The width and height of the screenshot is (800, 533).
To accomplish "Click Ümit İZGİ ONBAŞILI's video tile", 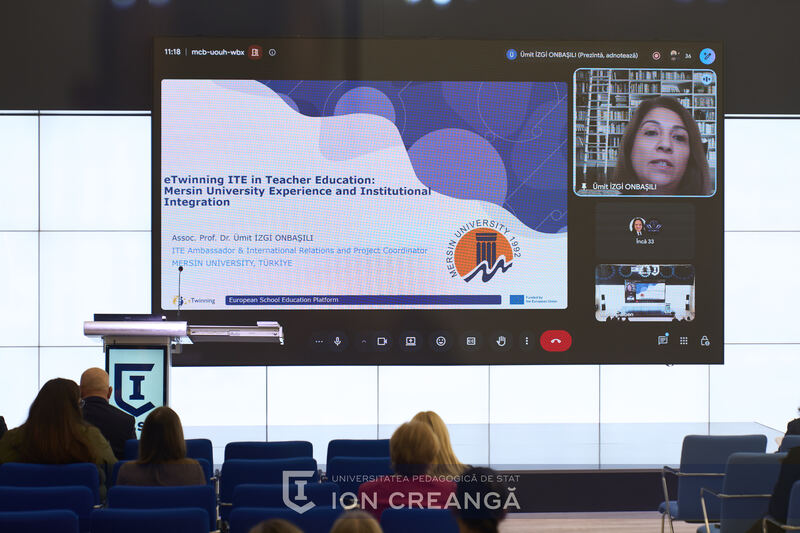I will 645,133.
